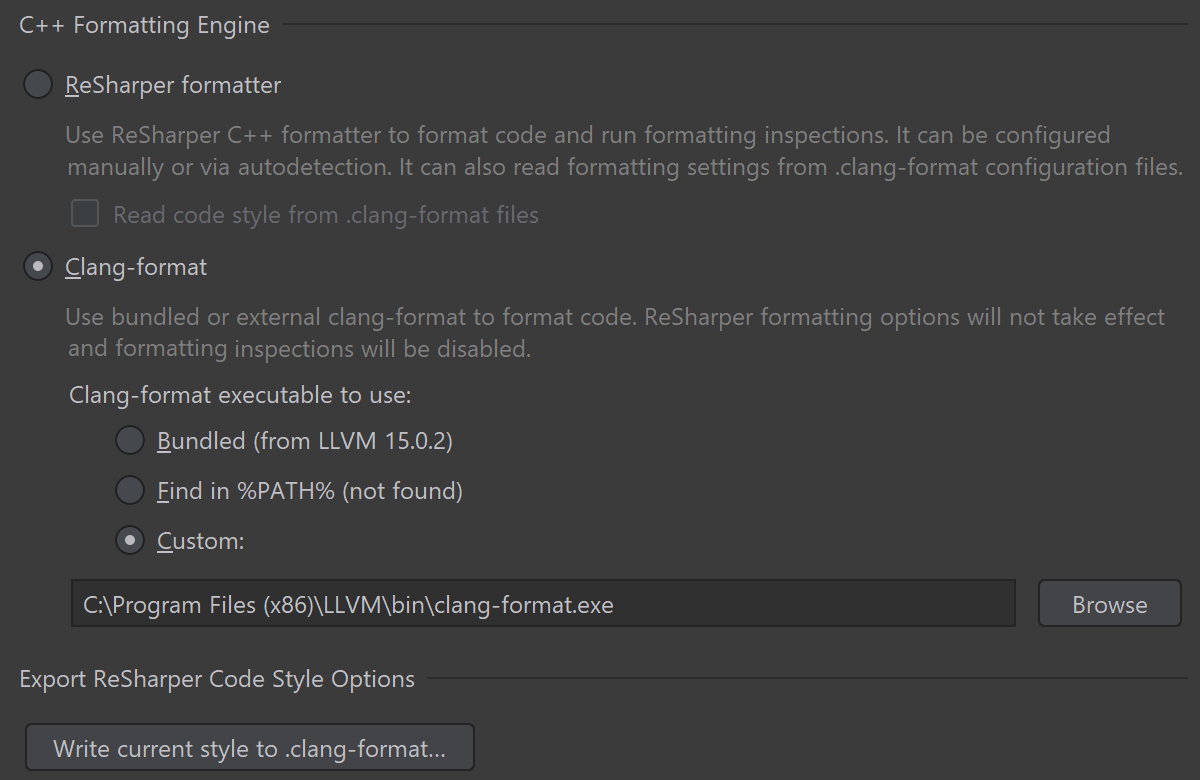Select the Find in %PATH% radio circle
The height and width of the screenshot is (780, 1200).
click(x=130, y=491)
